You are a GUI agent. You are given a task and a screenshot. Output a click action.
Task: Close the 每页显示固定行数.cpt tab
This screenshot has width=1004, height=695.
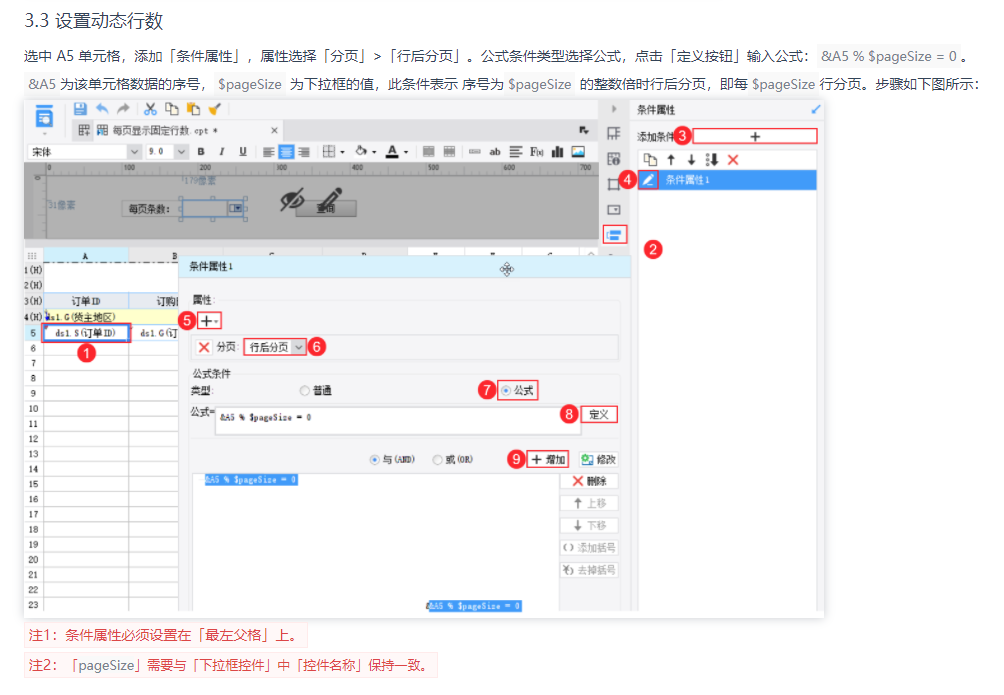point(274,131)
